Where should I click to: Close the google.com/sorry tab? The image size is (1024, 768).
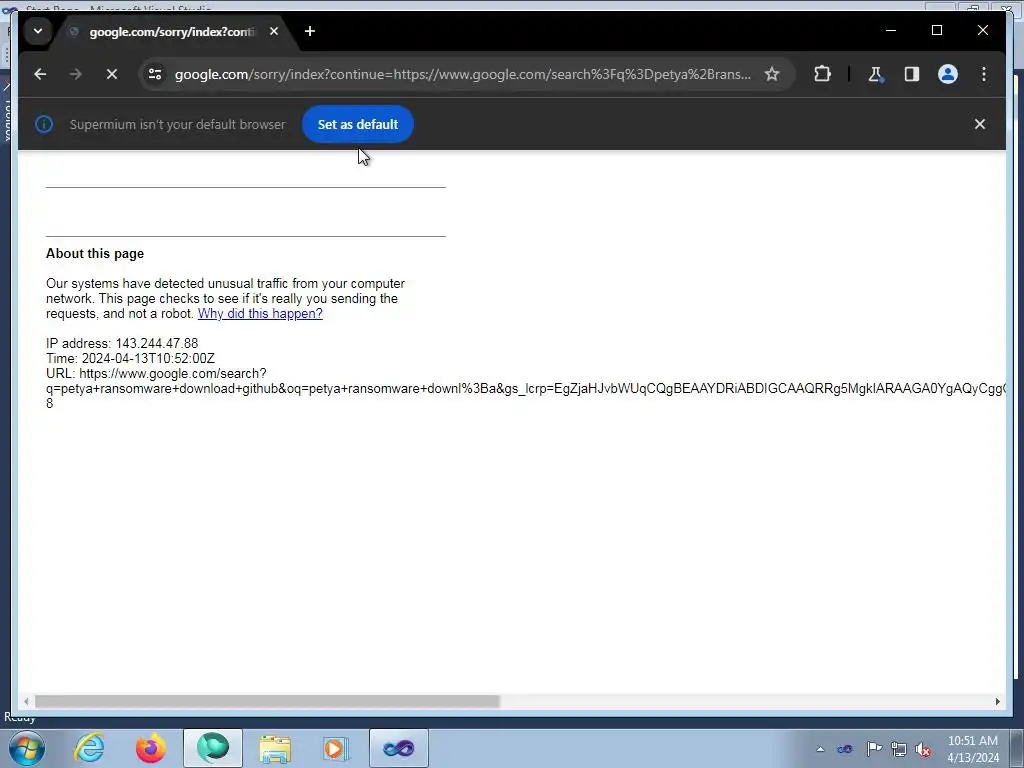click(x=274, y=31)
